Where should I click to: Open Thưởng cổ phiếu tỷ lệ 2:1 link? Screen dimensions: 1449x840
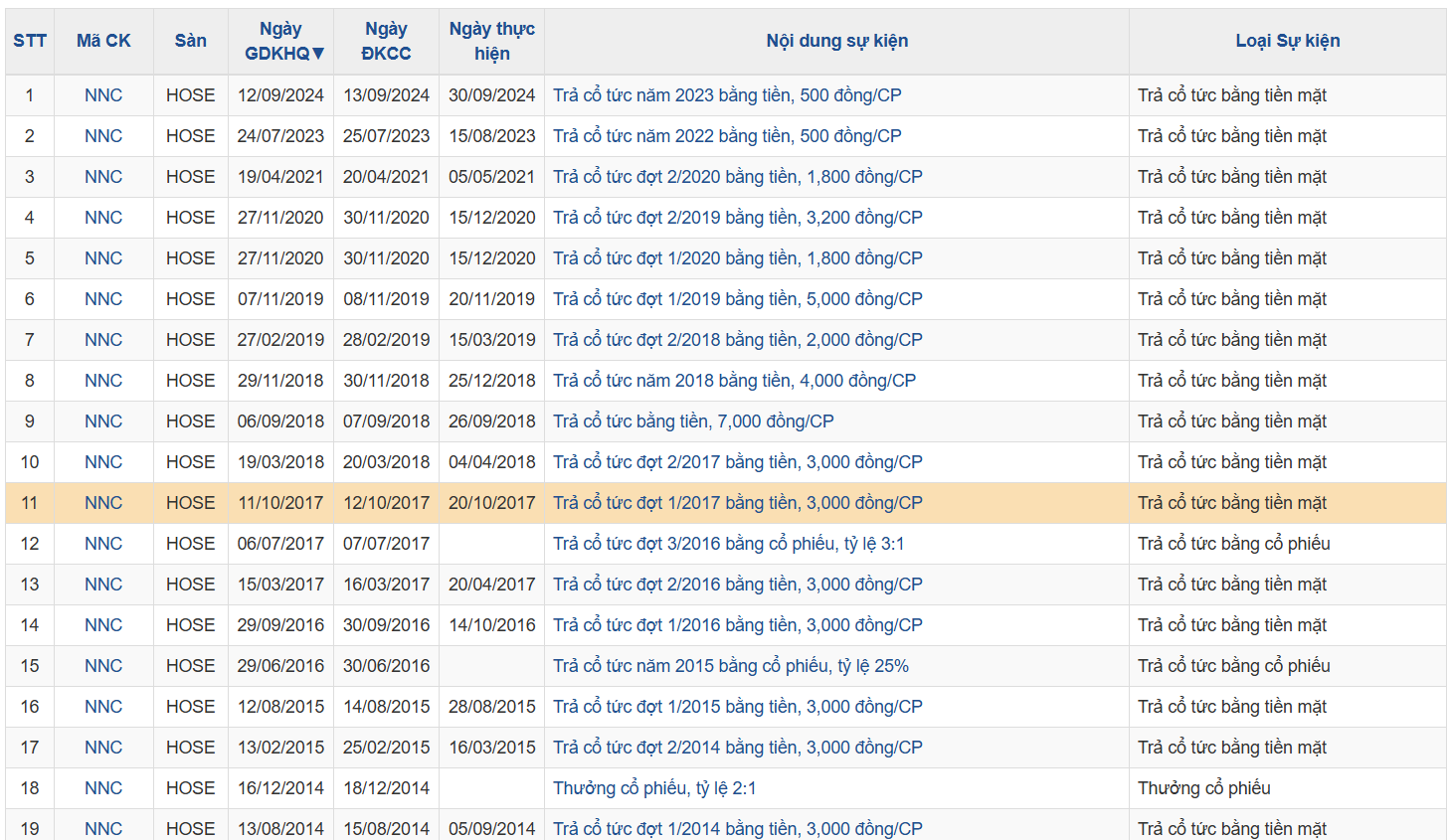[x=654, y=788]
